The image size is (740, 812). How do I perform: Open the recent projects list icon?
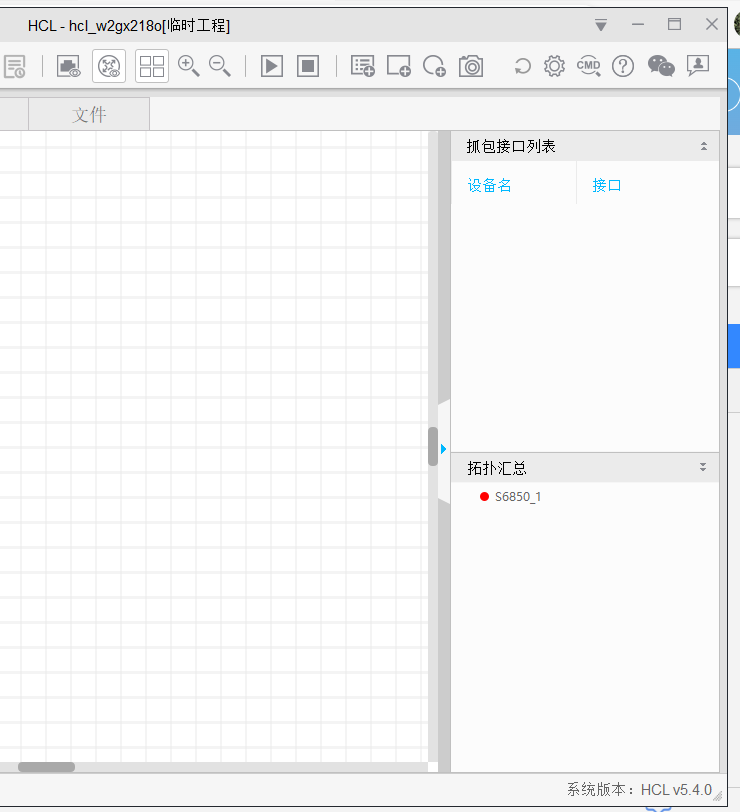14,67
